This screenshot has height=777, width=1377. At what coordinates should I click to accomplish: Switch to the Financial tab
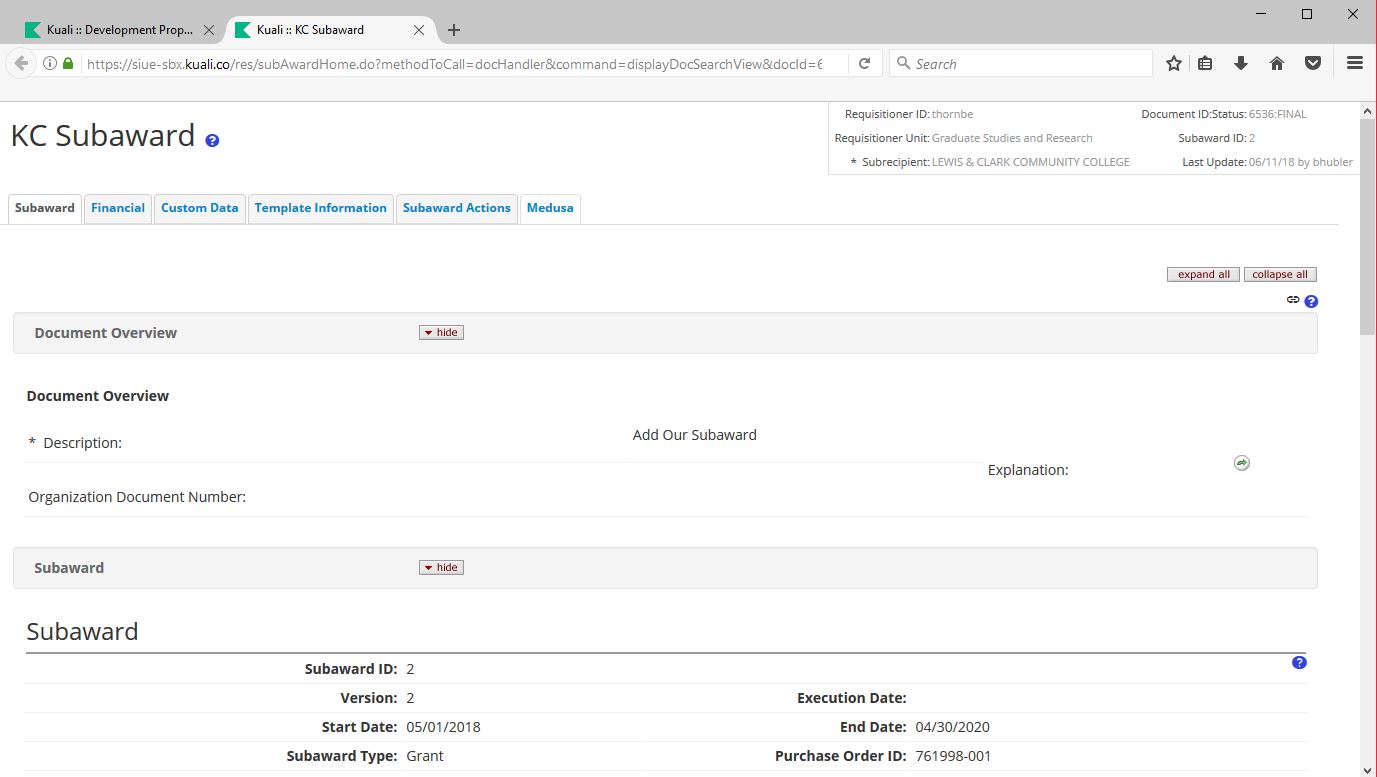[118, 208]
